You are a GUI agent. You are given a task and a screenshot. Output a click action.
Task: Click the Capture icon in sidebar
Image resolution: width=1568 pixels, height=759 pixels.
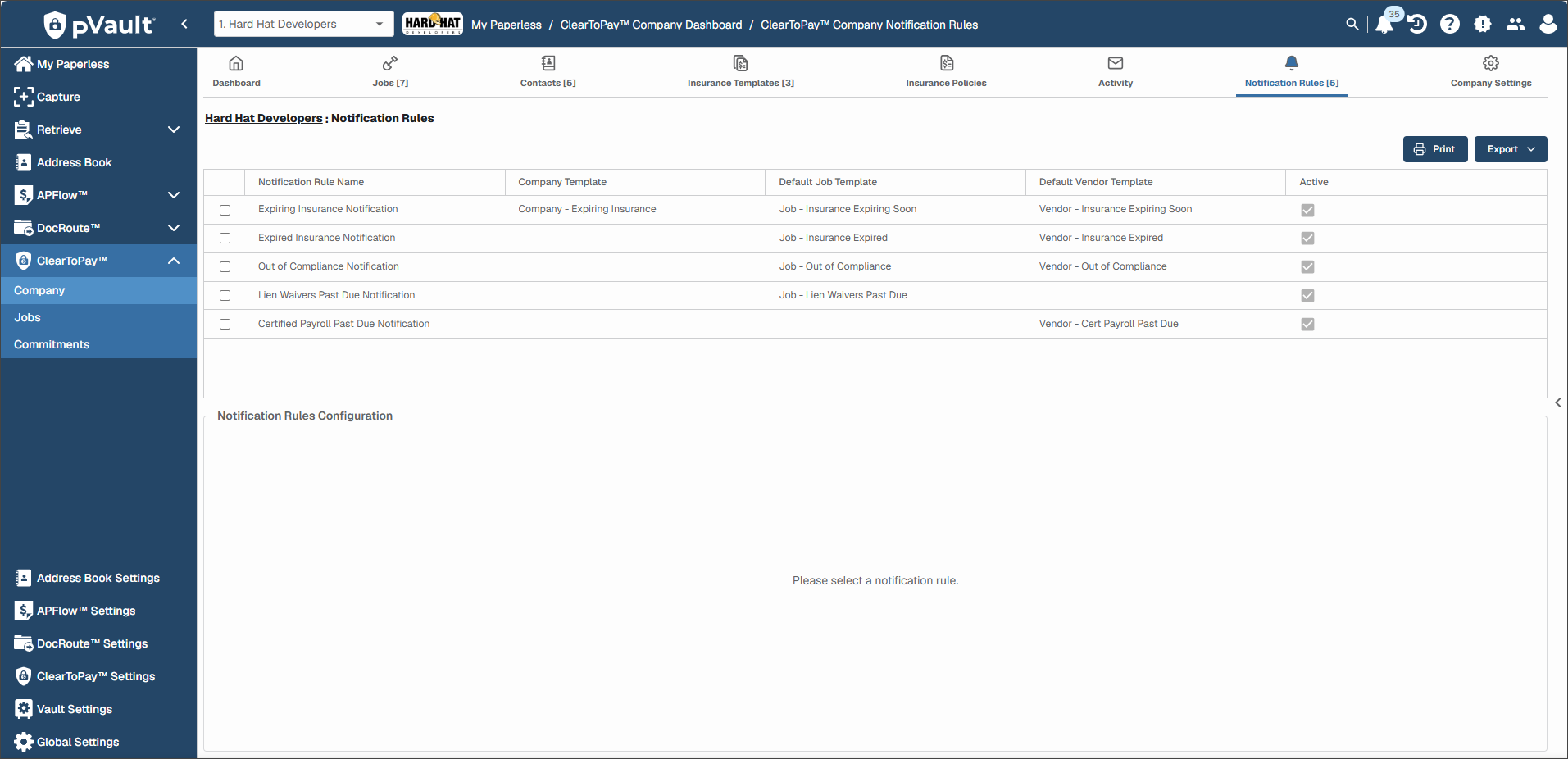point(24,97)
